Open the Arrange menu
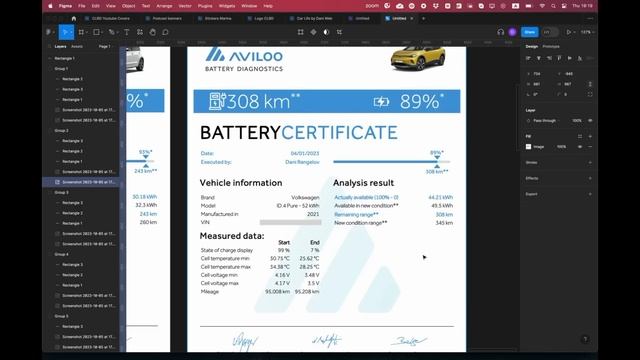 164,6
